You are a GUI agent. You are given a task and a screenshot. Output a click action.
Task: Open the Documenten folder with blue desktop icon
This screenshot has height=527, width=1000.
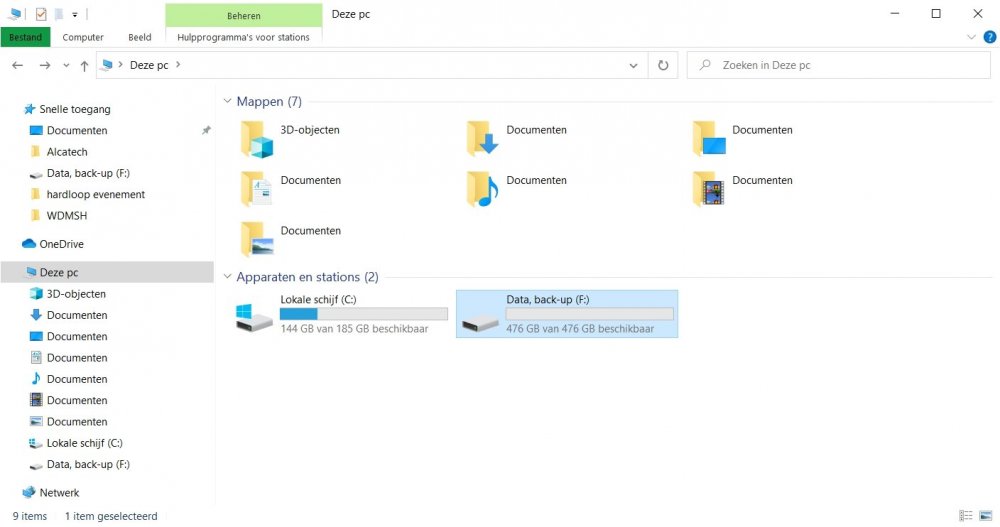pos(743,138)
